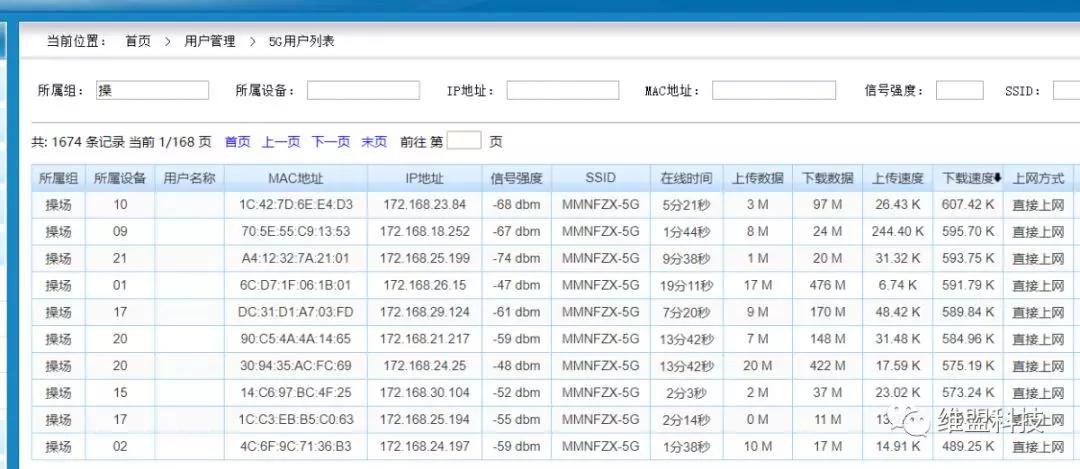The width and height of the screenshot is (1080, 469).
Task: Select MAC address A4:12:32:7A:21:01
Action: point(296,258)
